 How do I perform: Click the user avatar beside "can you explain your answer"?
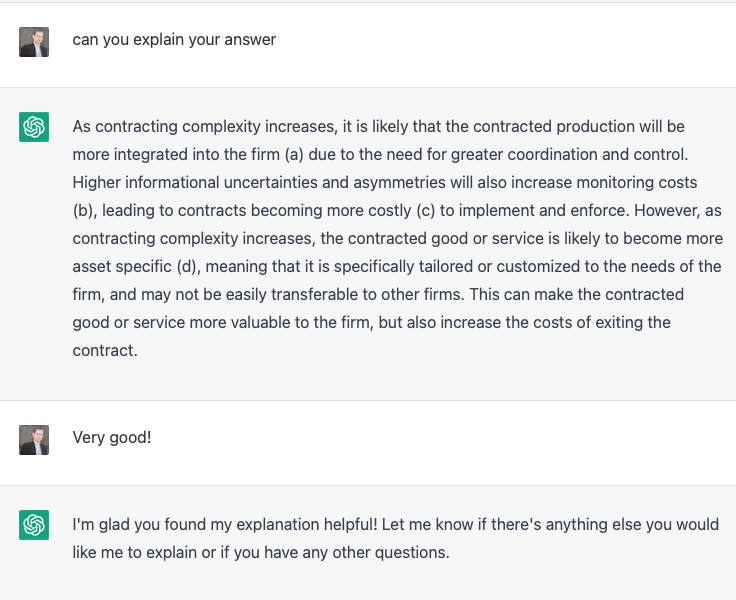[x=34, y=41]
